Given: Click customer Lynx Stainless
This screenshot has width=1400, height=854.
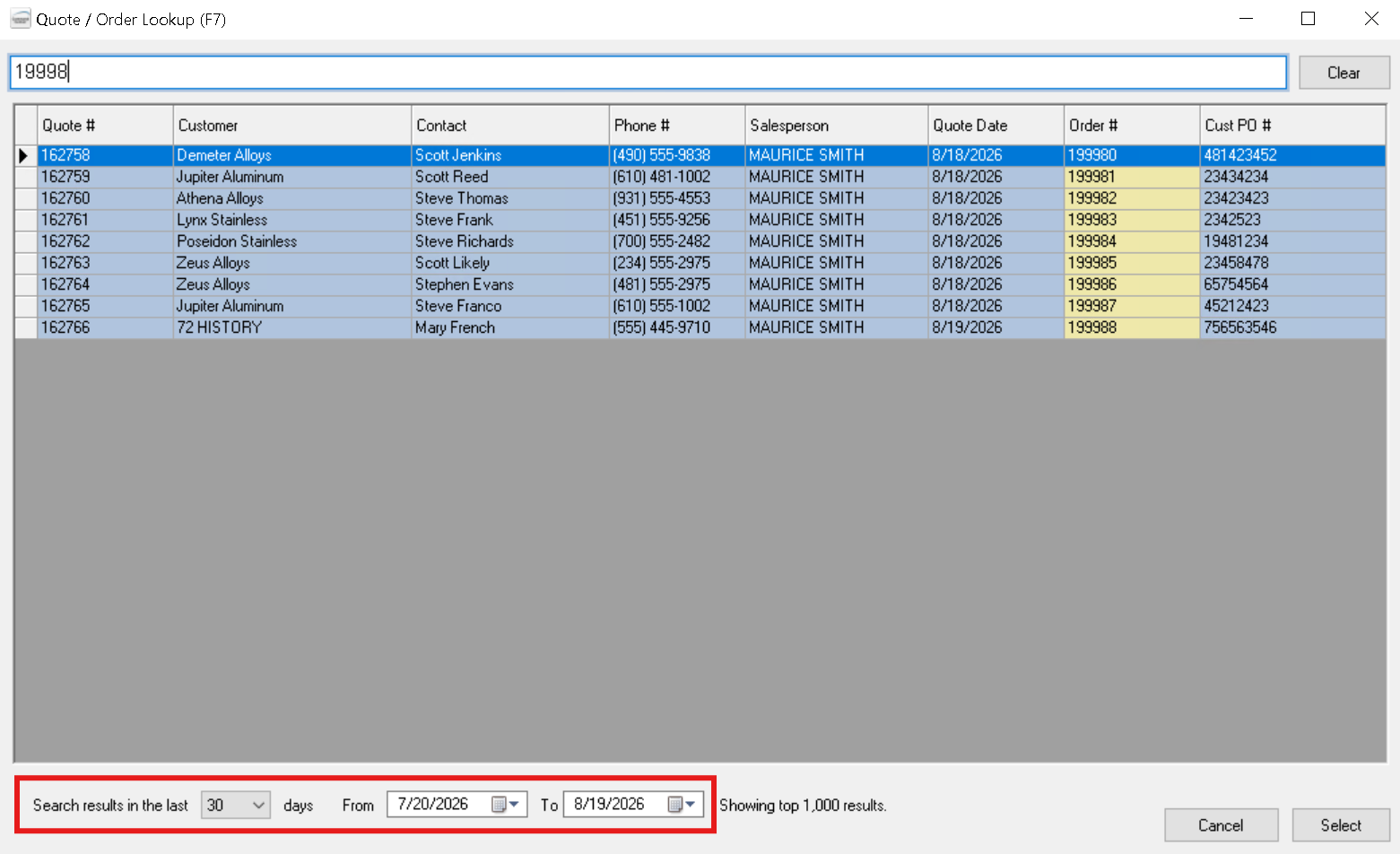Looking at the screenshot, I should point(292,220).
